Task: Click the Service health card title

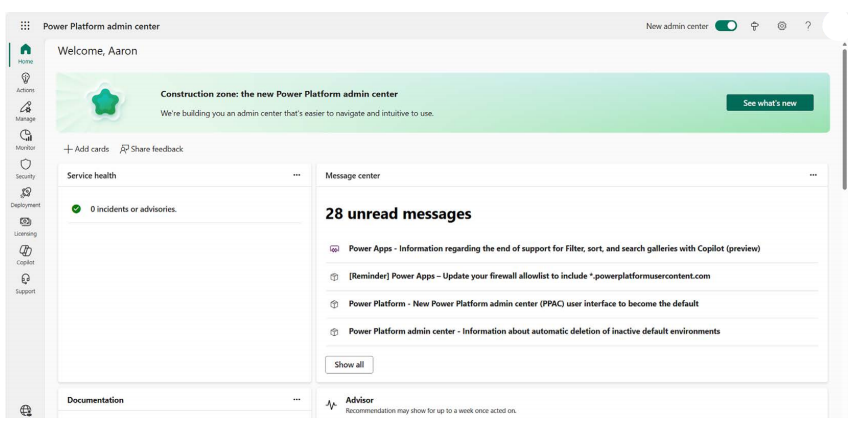Action: pos(91,176)
